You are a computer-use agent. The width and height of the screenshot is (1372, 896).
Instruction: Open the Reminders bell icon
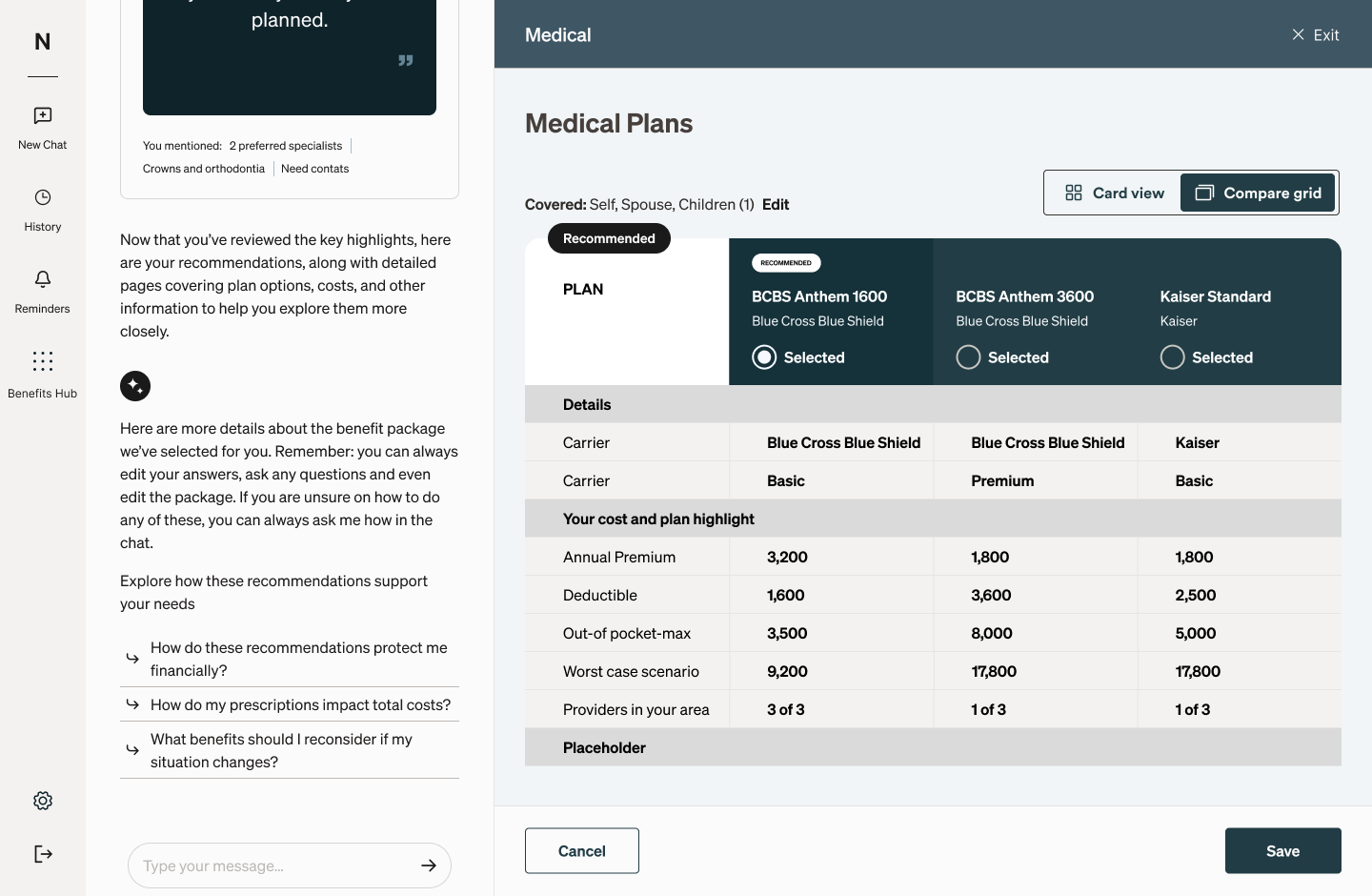tap(43, 279)
